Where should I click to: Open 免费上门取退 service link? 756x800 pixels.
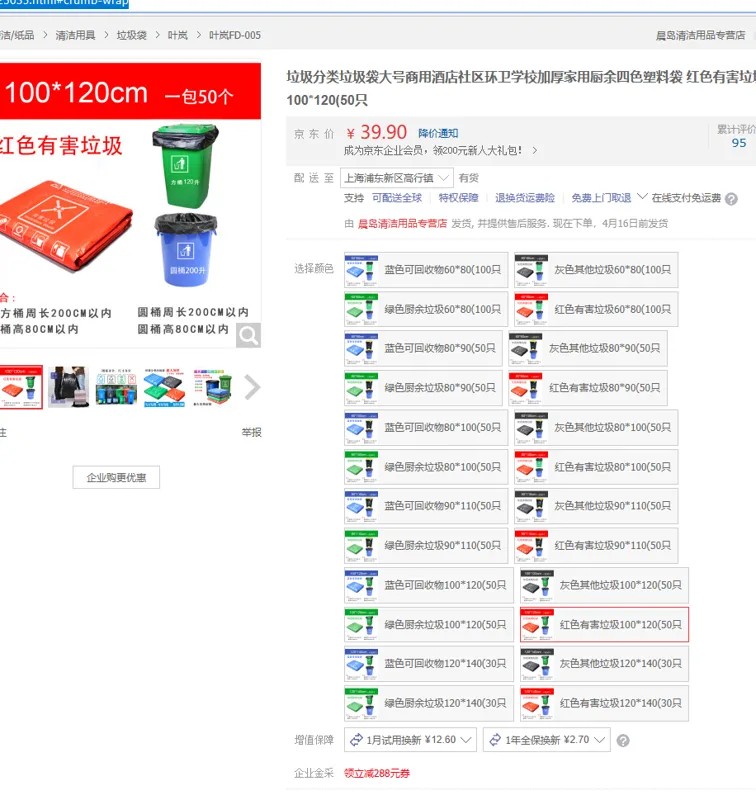pos(601,198)
